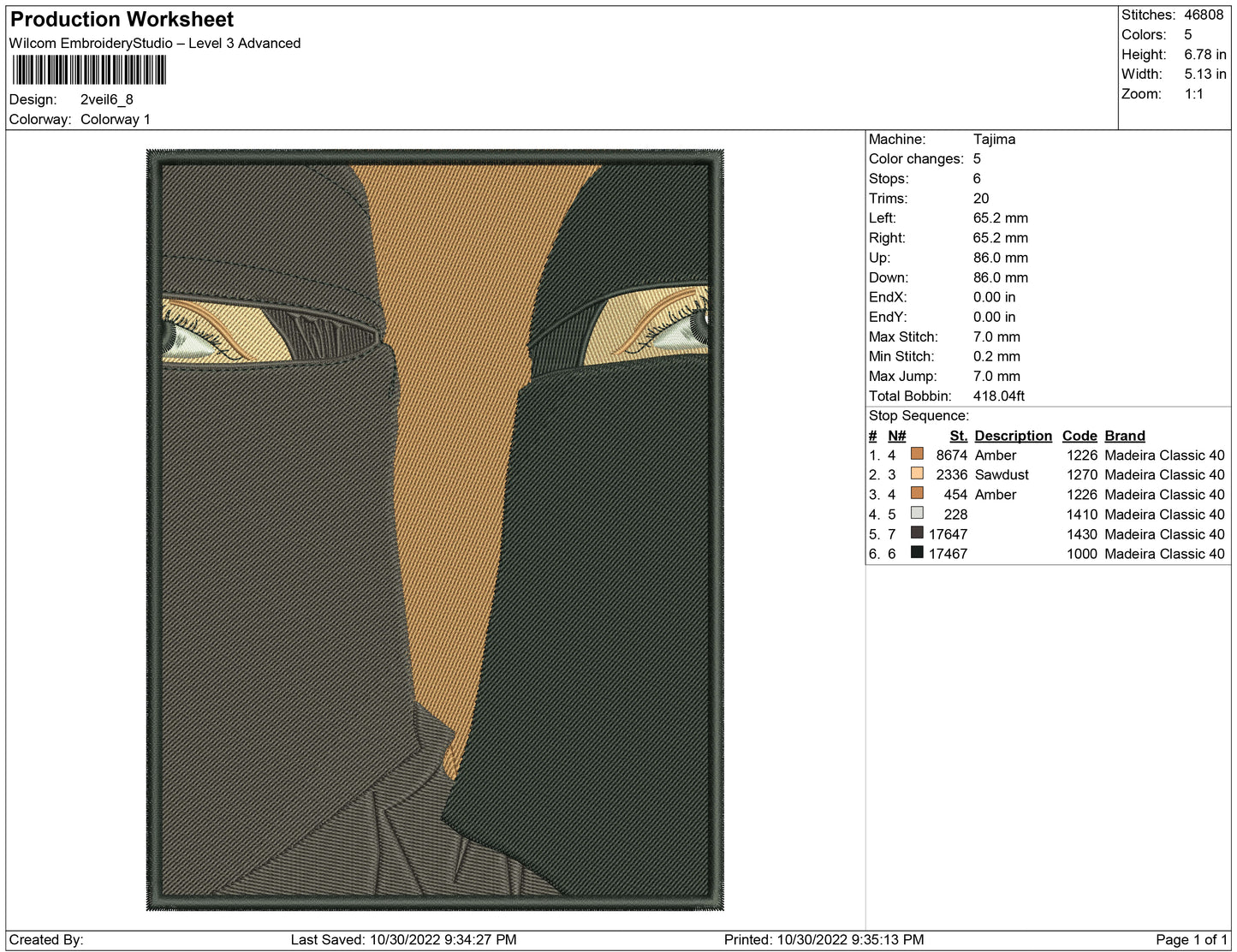Click the embroidery design preview image
This screenshot has width=1237, height=952.
pyautogui.click(x=435, y=530)
